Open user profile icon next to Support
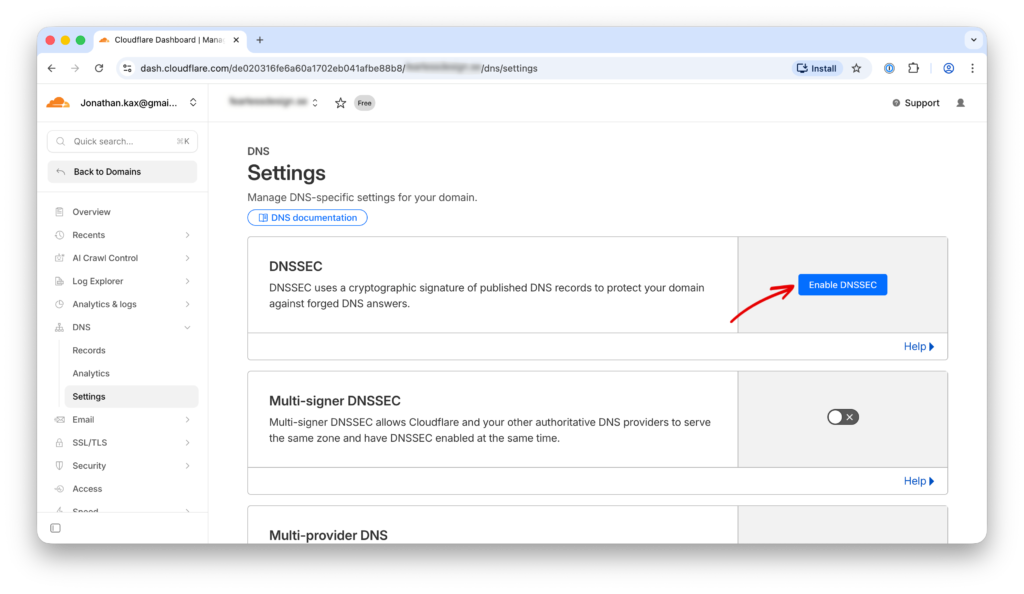This screenshot has width=1024, height=594. (961, 103)
